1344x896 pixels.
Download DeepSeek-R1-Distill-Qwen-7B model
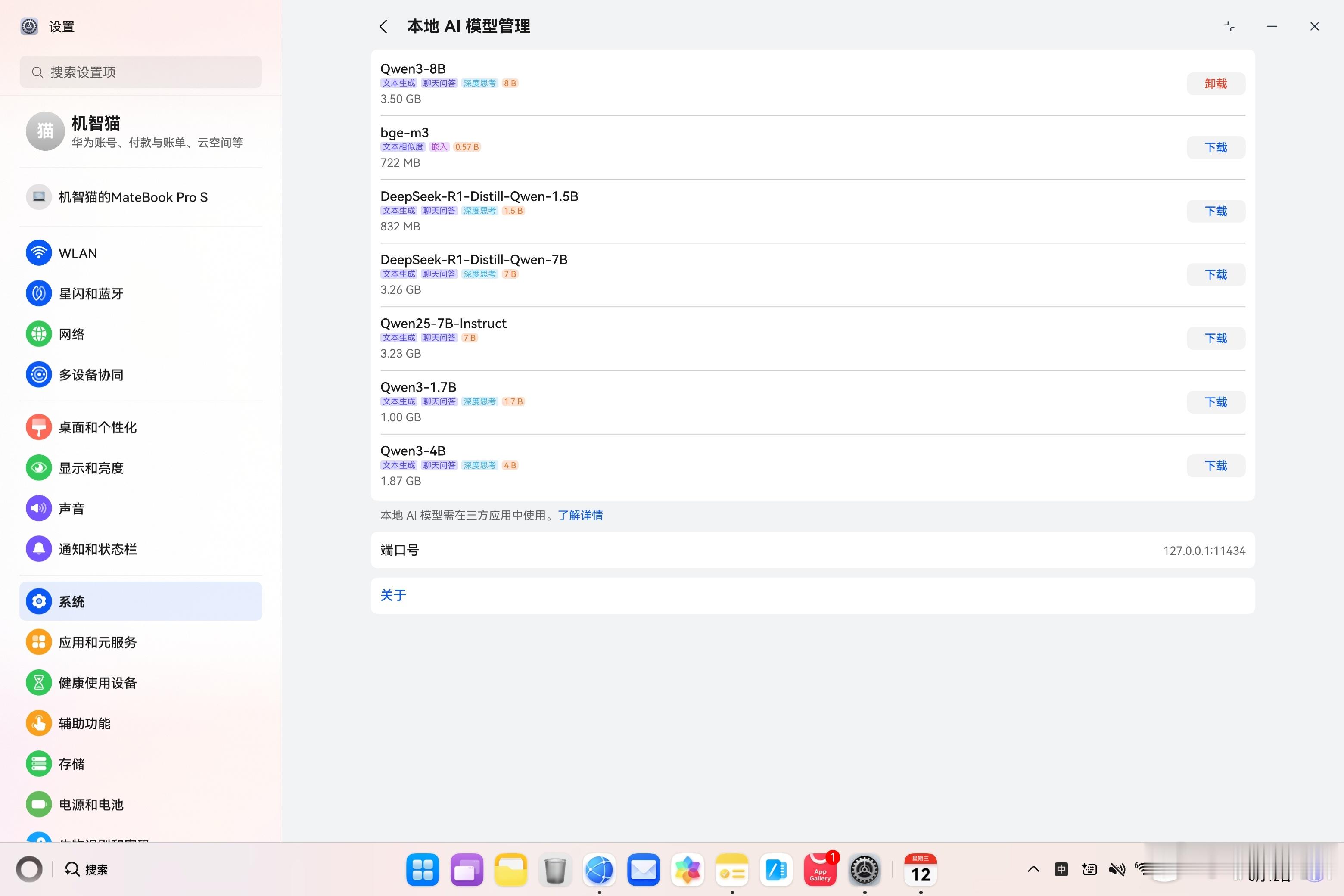click(1216, 274)
